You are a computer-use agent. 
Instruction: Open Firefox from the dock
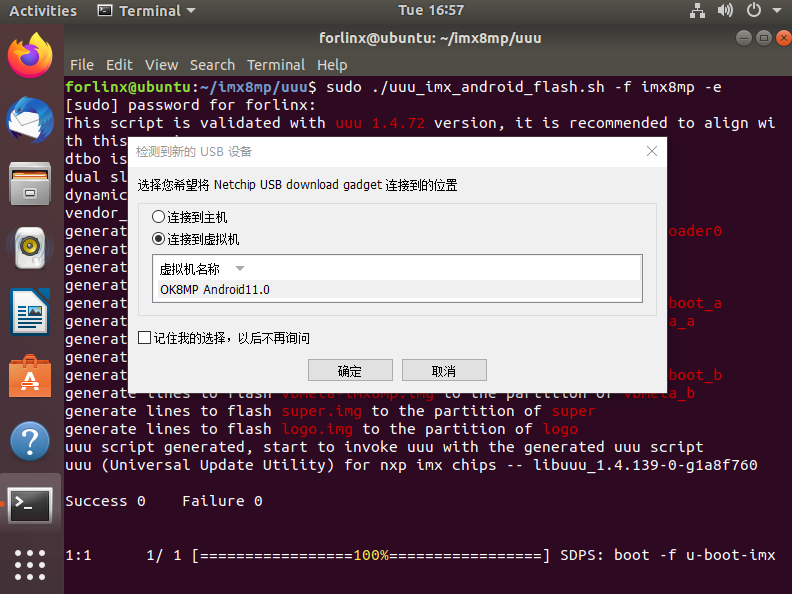tap(30, 56)
